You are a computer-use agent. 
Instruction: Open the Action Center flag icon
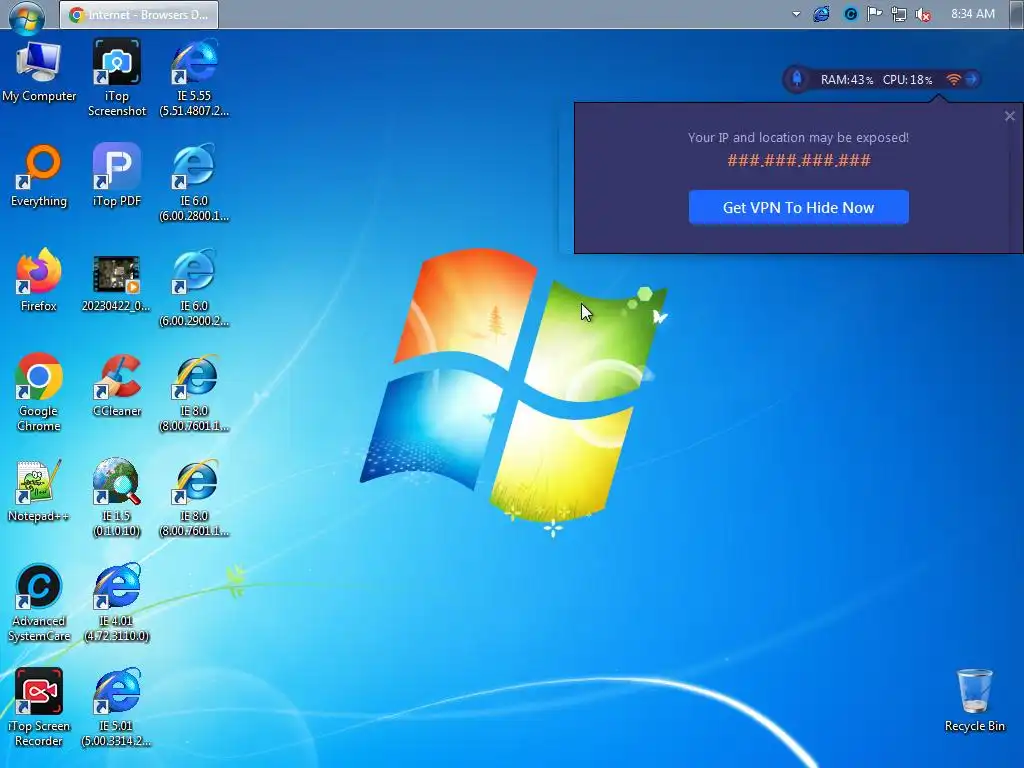(x=874, y=14)
